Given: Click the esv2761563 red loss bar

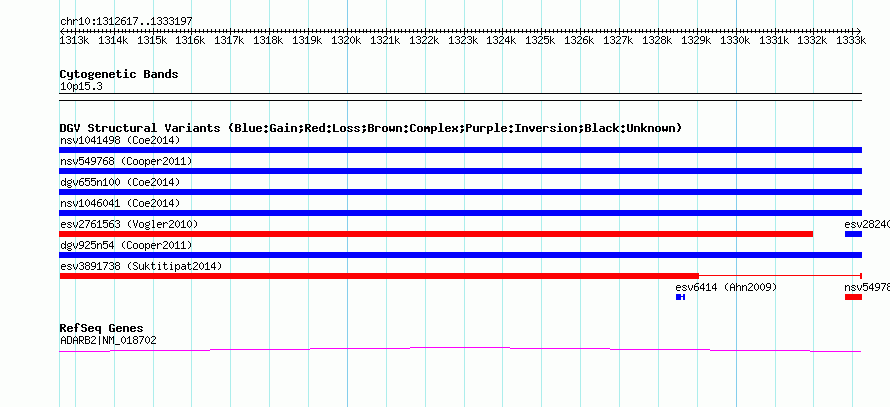Looking at the screenshot, I should [436, 234].
